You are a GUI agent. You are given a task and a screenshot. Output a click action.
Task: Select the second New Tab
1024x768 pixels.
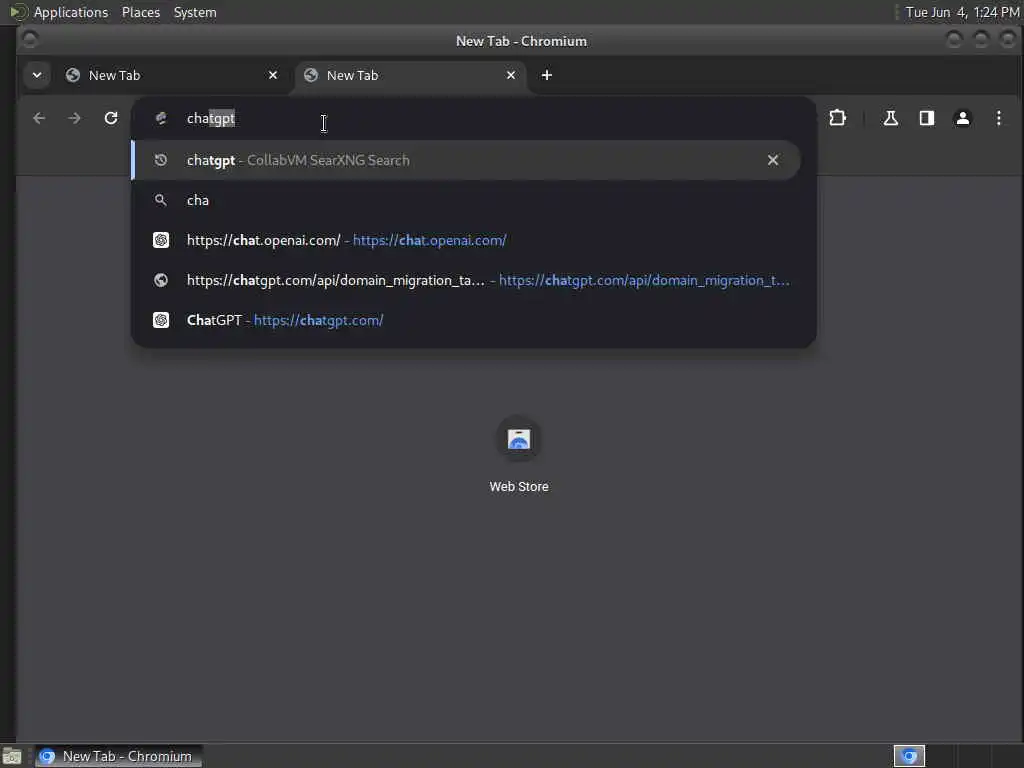411,75
